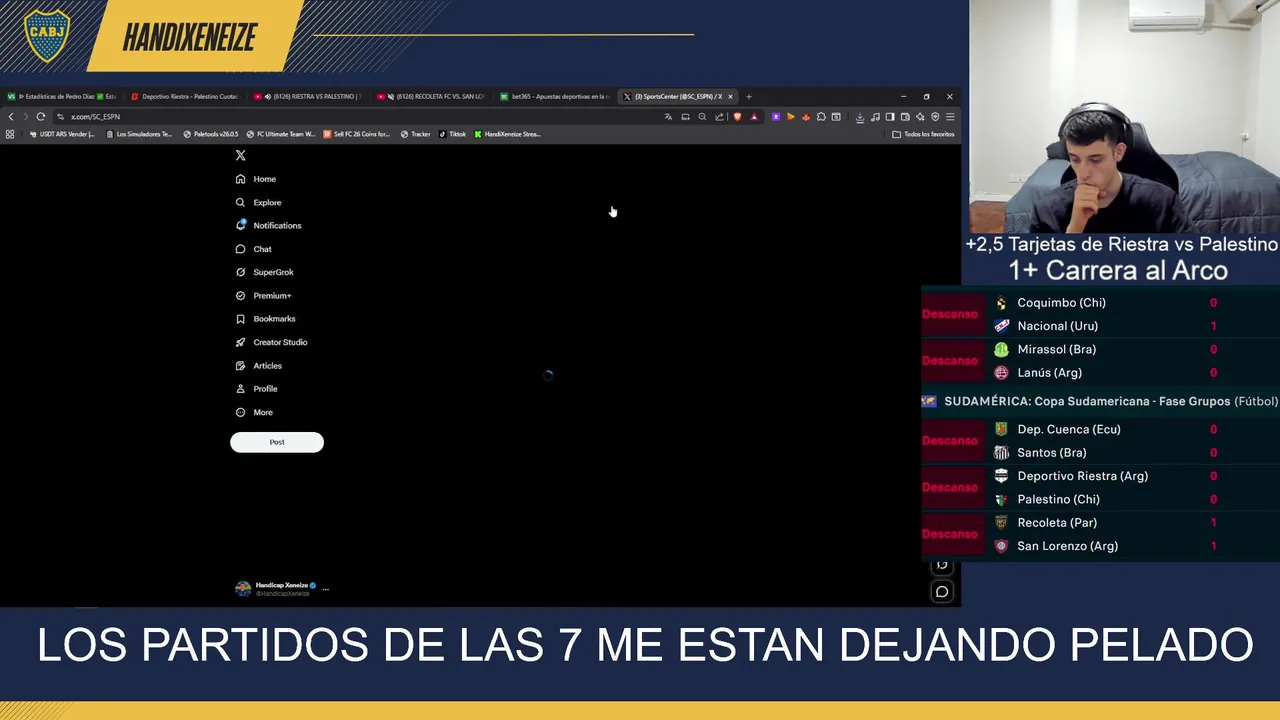Click the purple extension icon
1280x720 pixels.
click(776, 117)
